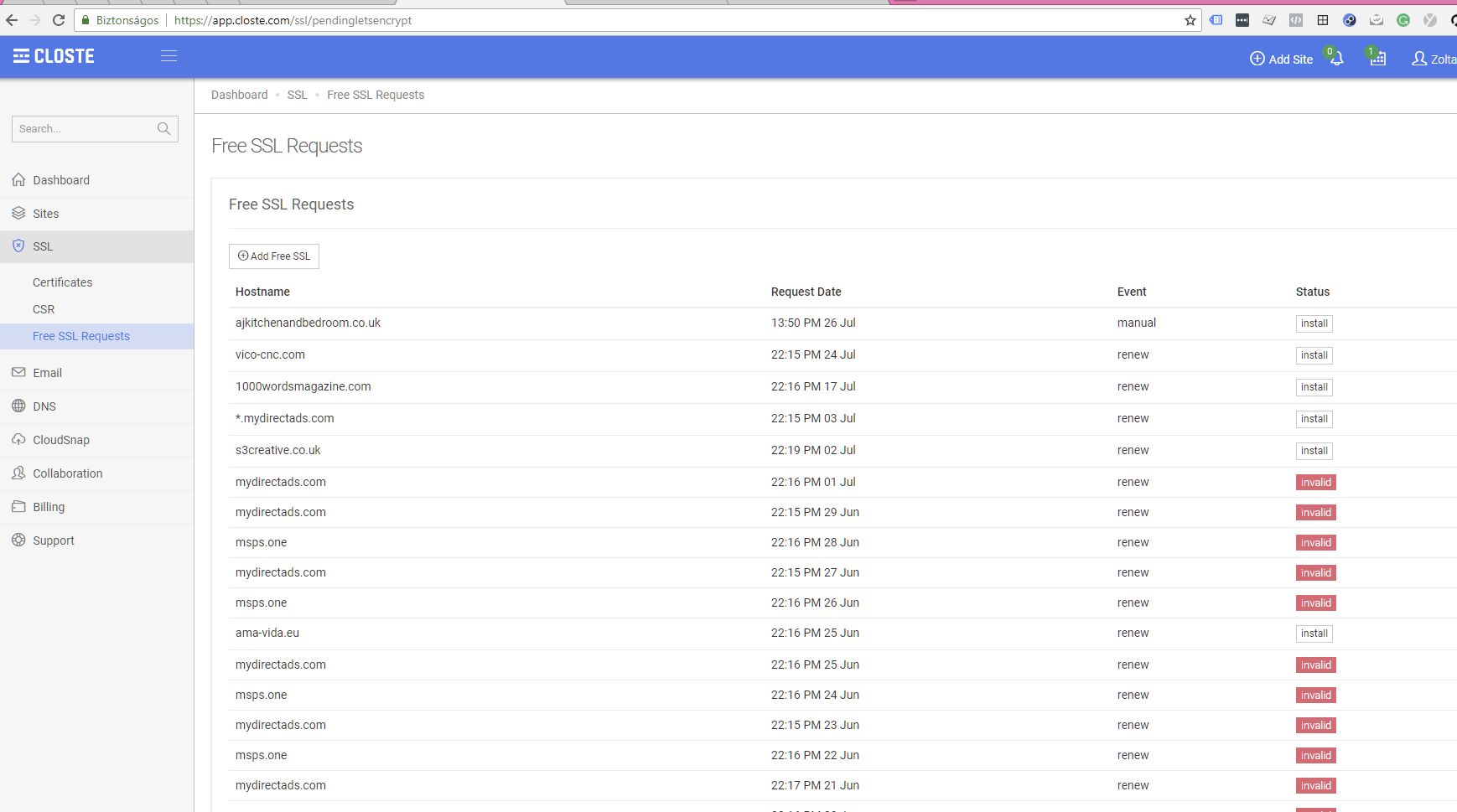Collapse the SSL sidebar section

click(96, 246)
